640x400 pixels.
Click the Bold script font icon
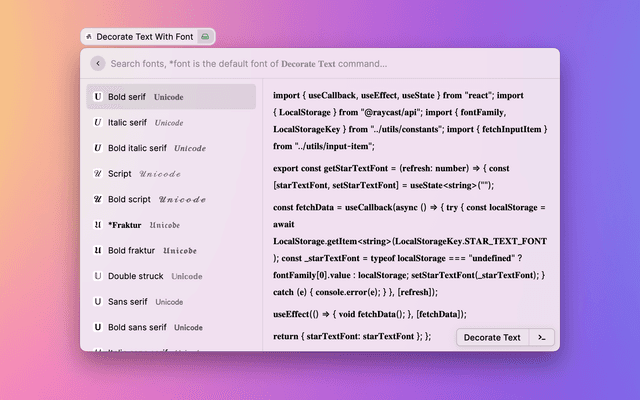coord(97,199)
